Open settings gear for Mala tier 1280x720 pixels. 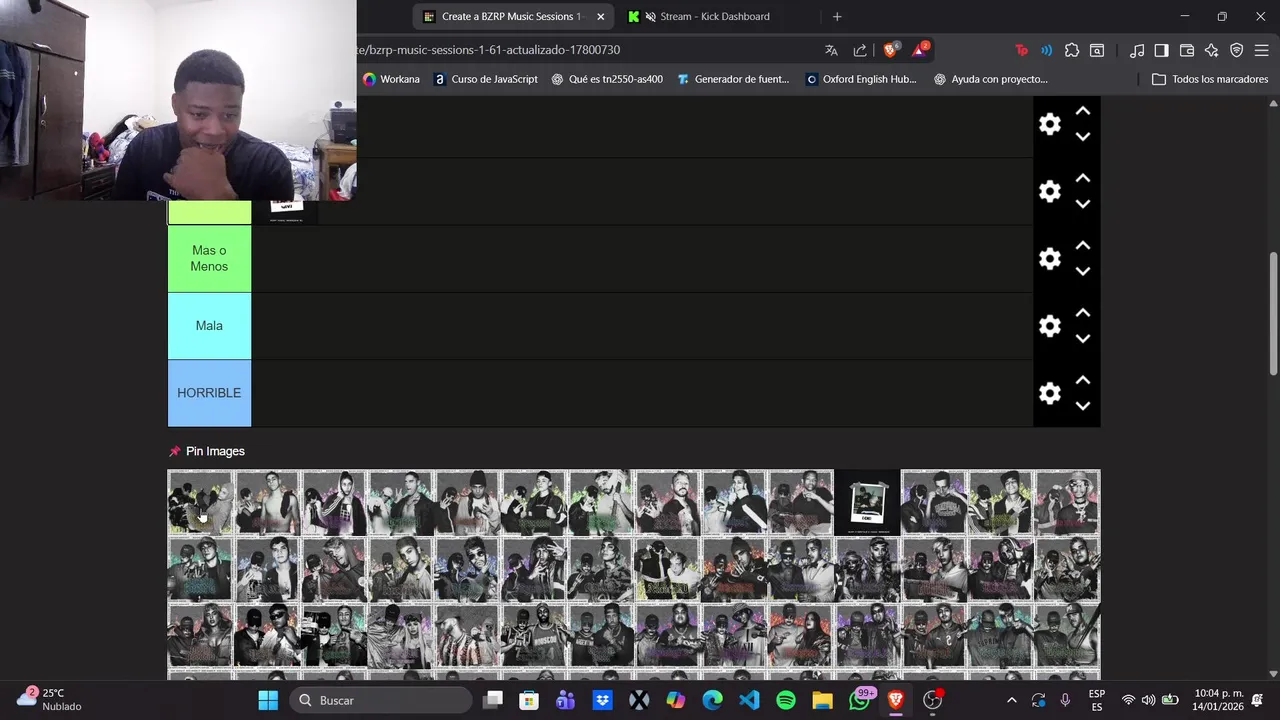1049,326
